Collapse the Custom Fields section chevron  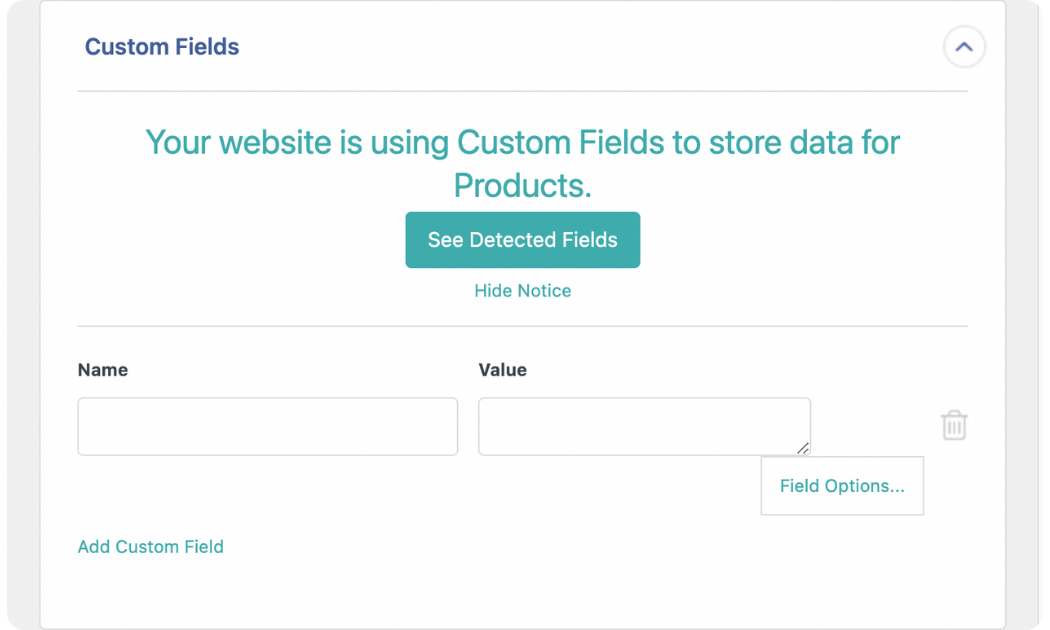964,47
